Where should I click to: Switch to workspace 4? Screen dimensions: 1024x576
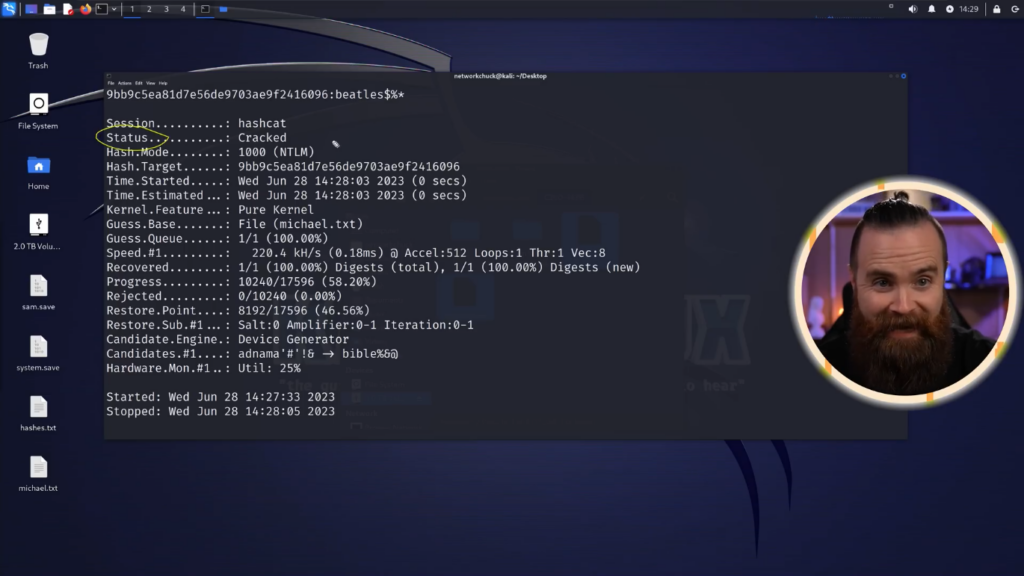coord(183,9)
